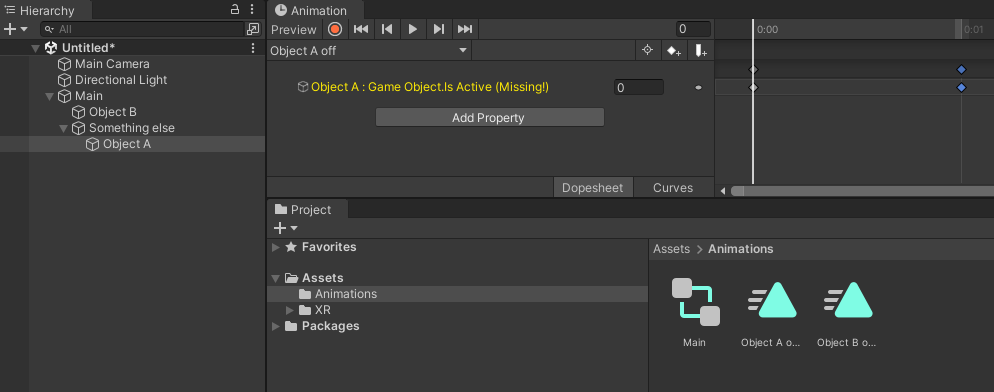The height and width of the screenshot is (392, 994).
Task: Select the Object A animation clip asset
Action: click(x=771, y=312)
